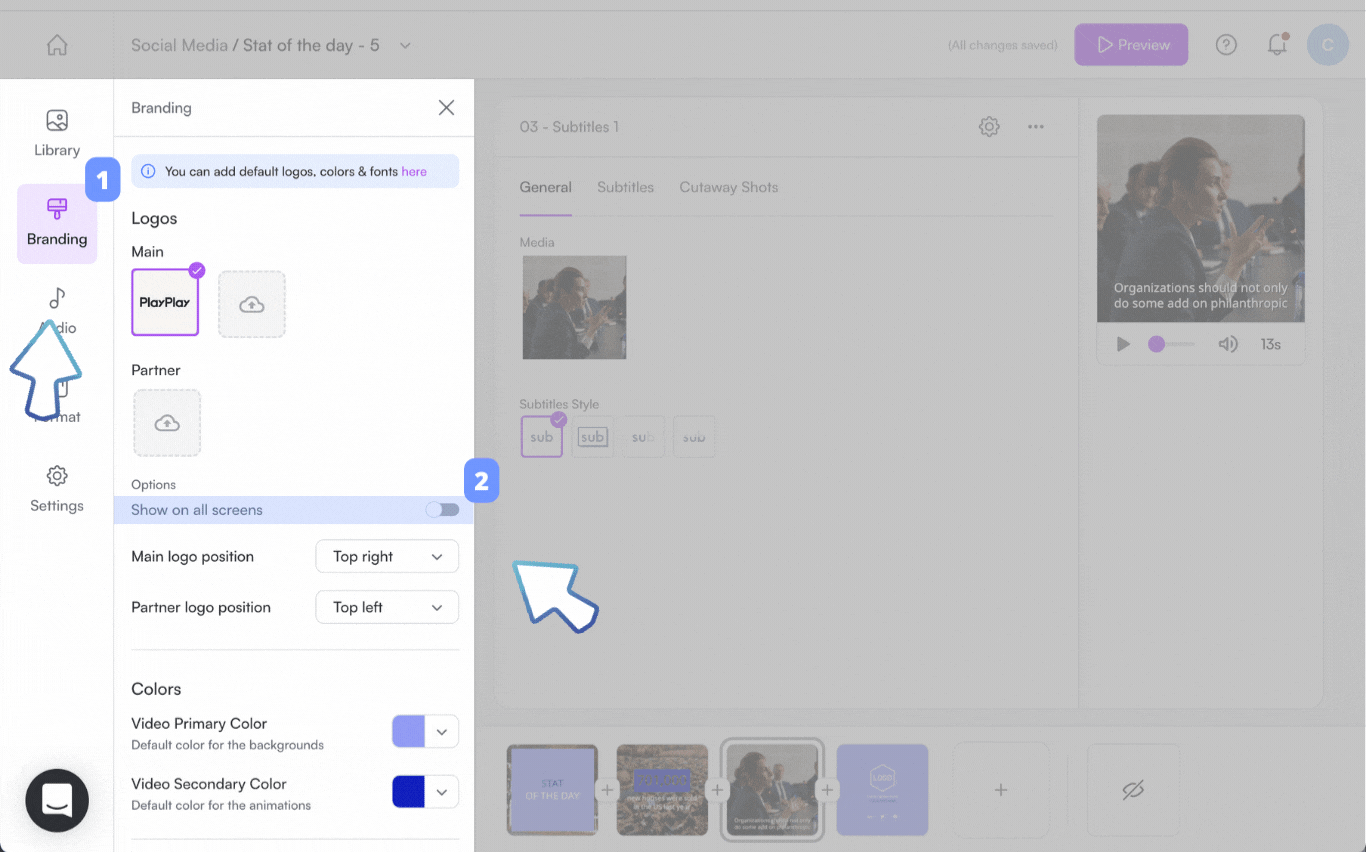
Task: Add a new screen with the large plus tile
Action: (x=1001, y=790)
